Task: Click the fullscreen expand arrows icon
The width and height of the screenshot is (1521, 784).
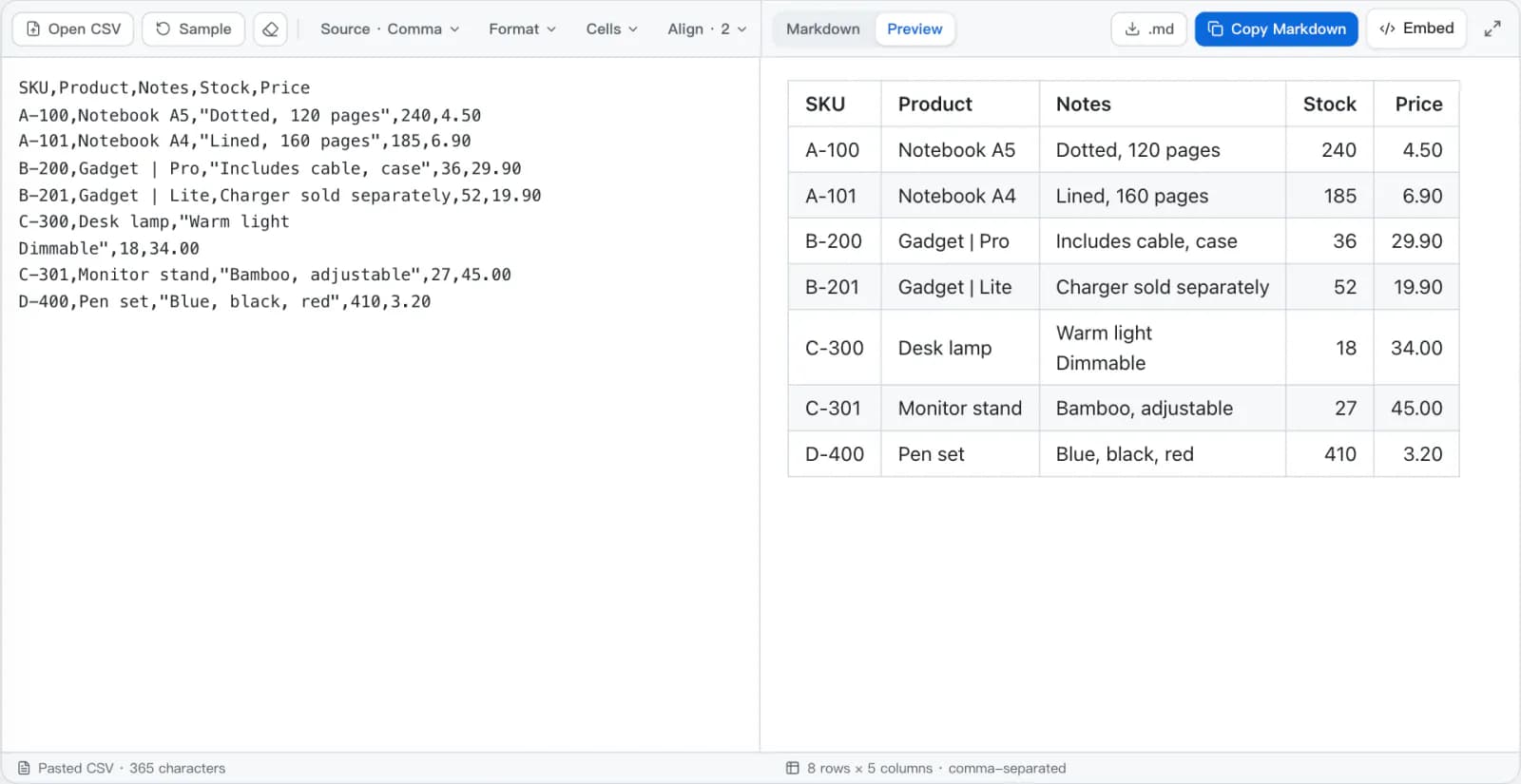Action: [1492, 29]
